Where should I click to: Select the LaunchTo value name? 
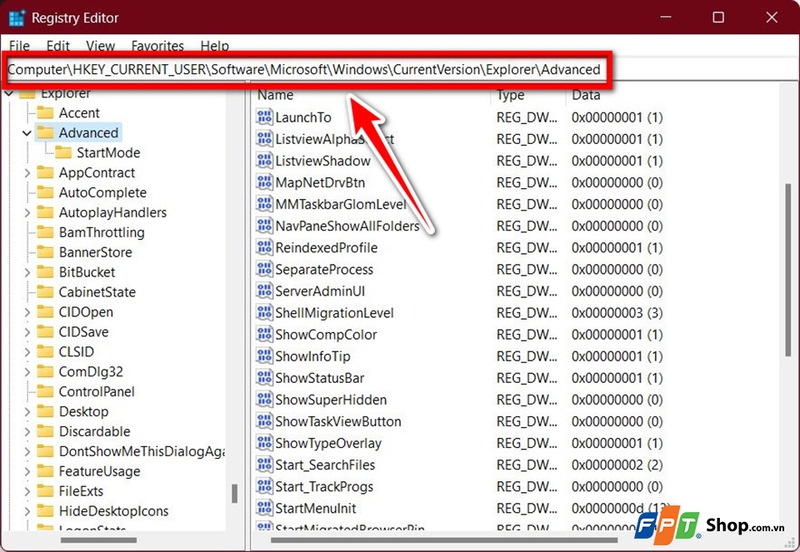tap(303, 117)
